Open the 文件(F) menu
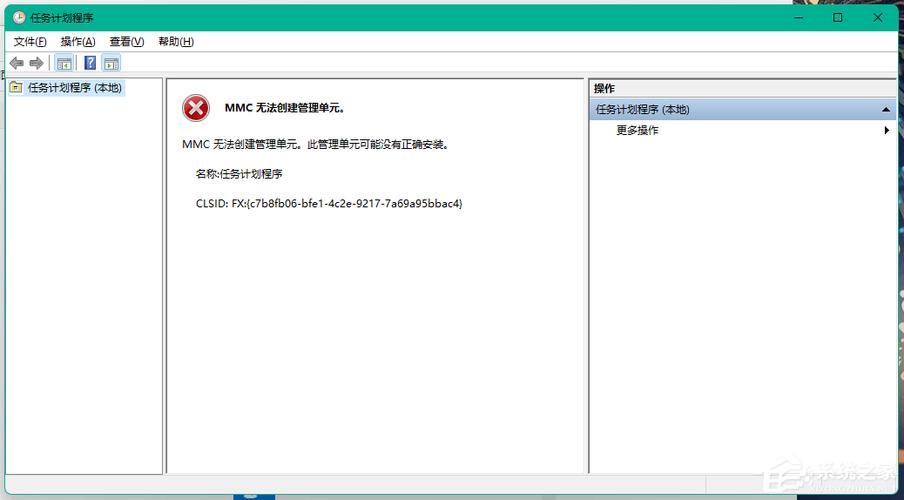 pos(30,42)
